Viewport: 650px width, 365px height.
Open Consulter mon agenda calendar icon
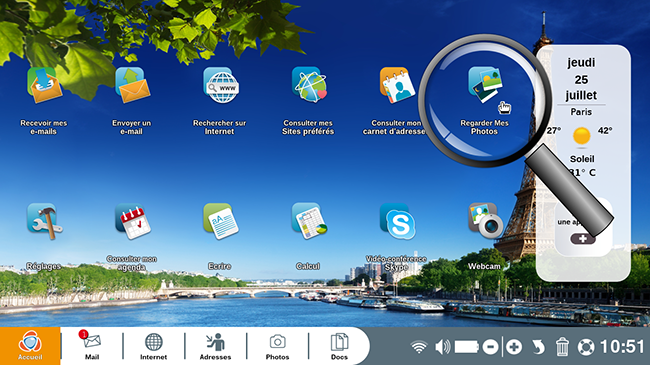point(133,221)
